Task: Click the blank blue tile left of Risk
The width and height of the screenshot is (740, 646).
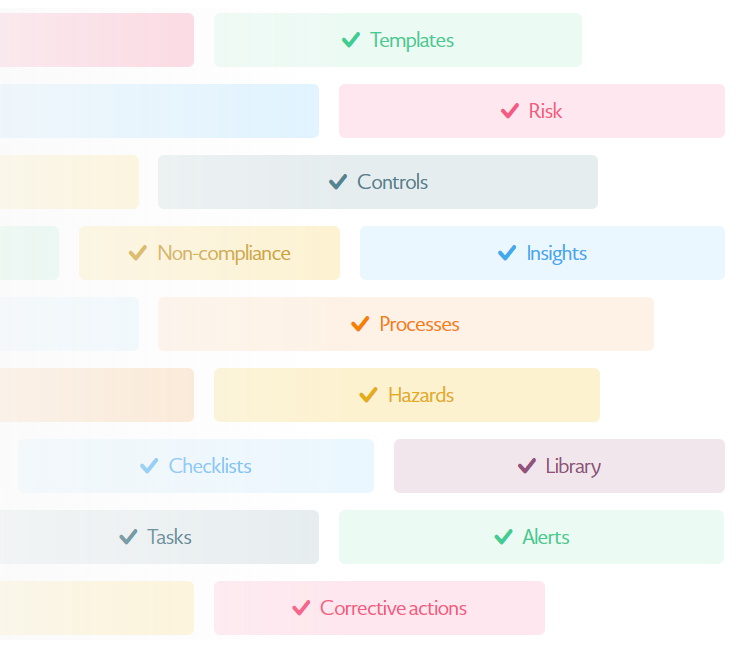Action: (x=159, y=111)
